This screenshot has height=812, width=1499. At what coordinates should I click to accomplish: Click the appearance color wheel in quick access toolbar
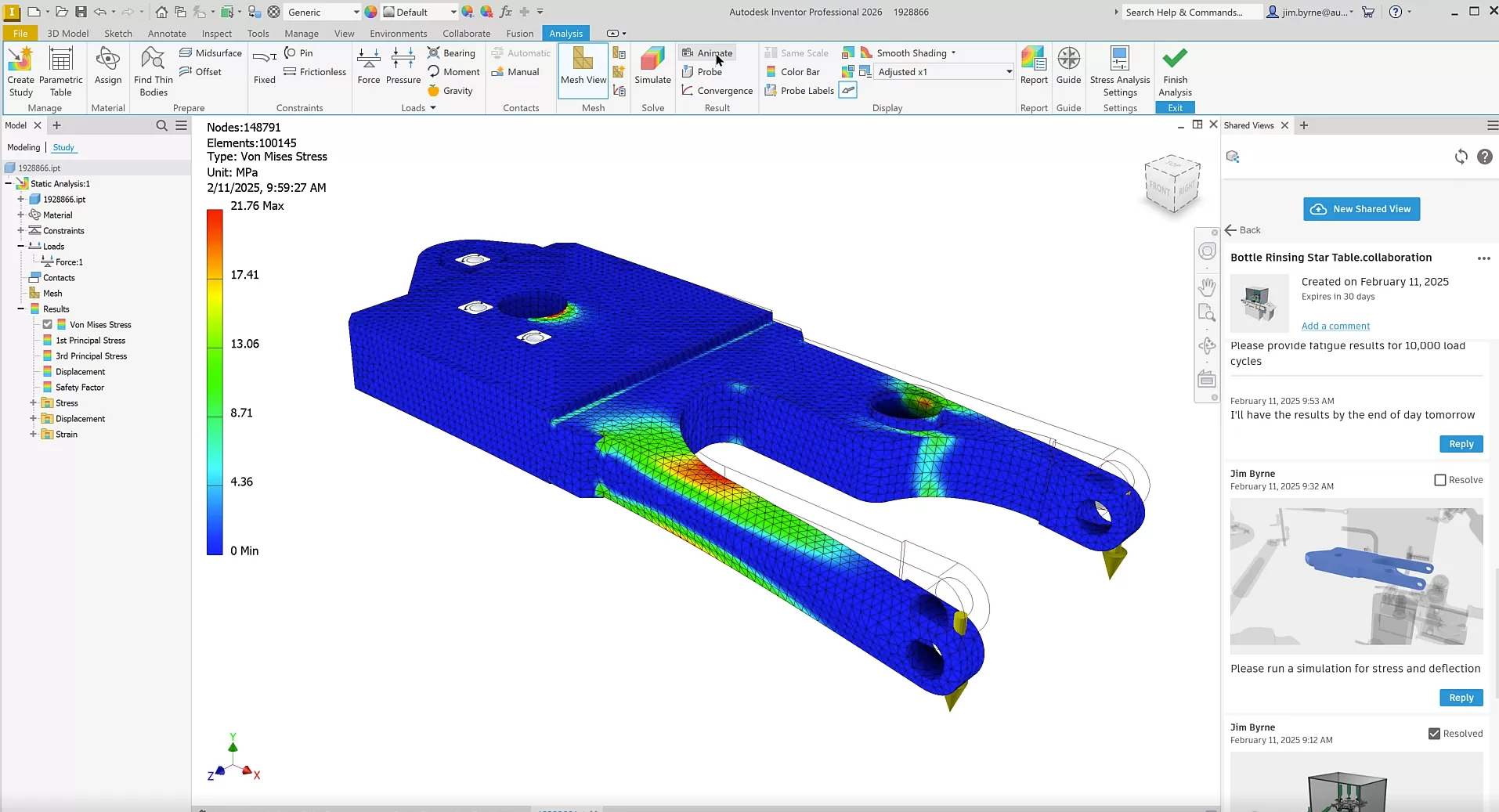coord(370,12)
